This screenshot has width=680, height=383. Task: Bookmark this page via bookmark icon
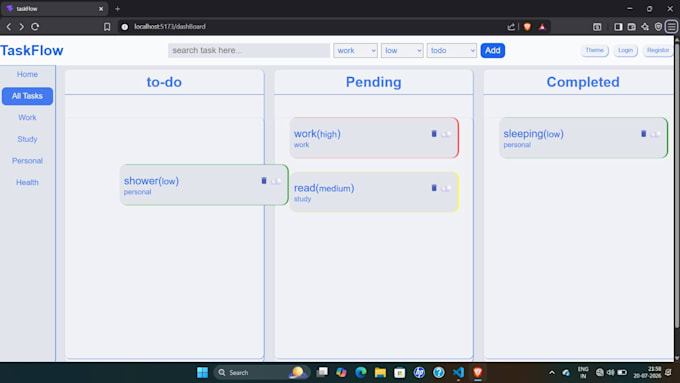[x=107, y=26]
